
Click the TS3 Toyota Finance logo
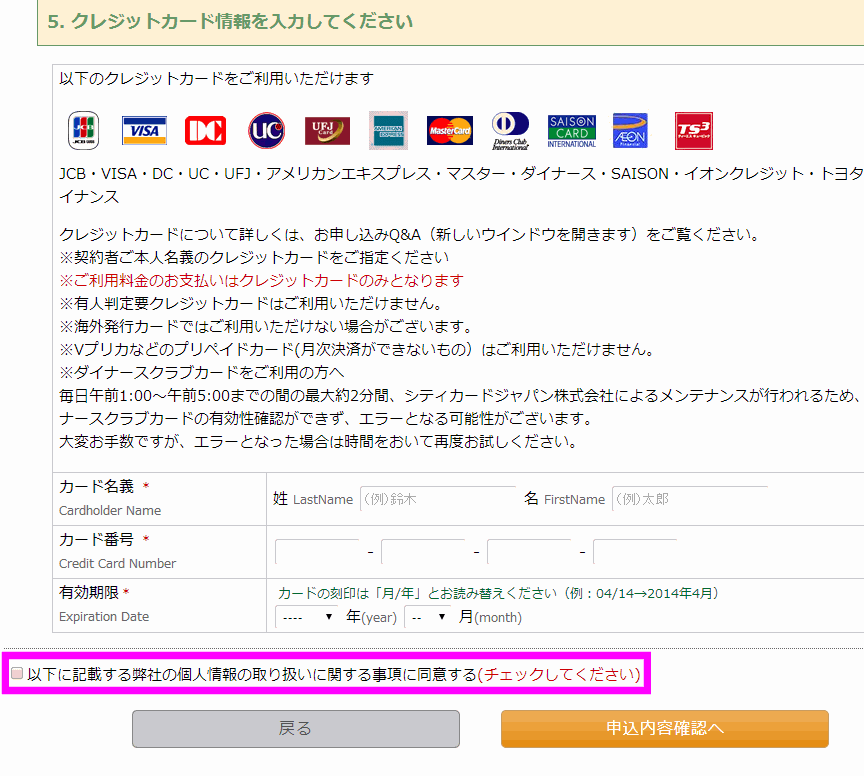tap(693, 131)
